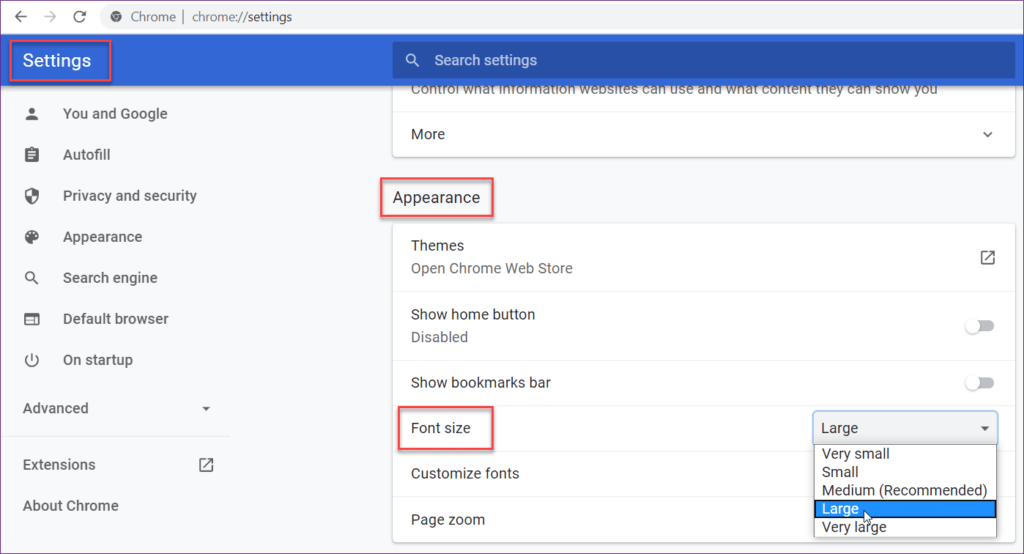Click the external-link icon for Themes
This screenshot has height=554, width=1024.
coord(987,257)
